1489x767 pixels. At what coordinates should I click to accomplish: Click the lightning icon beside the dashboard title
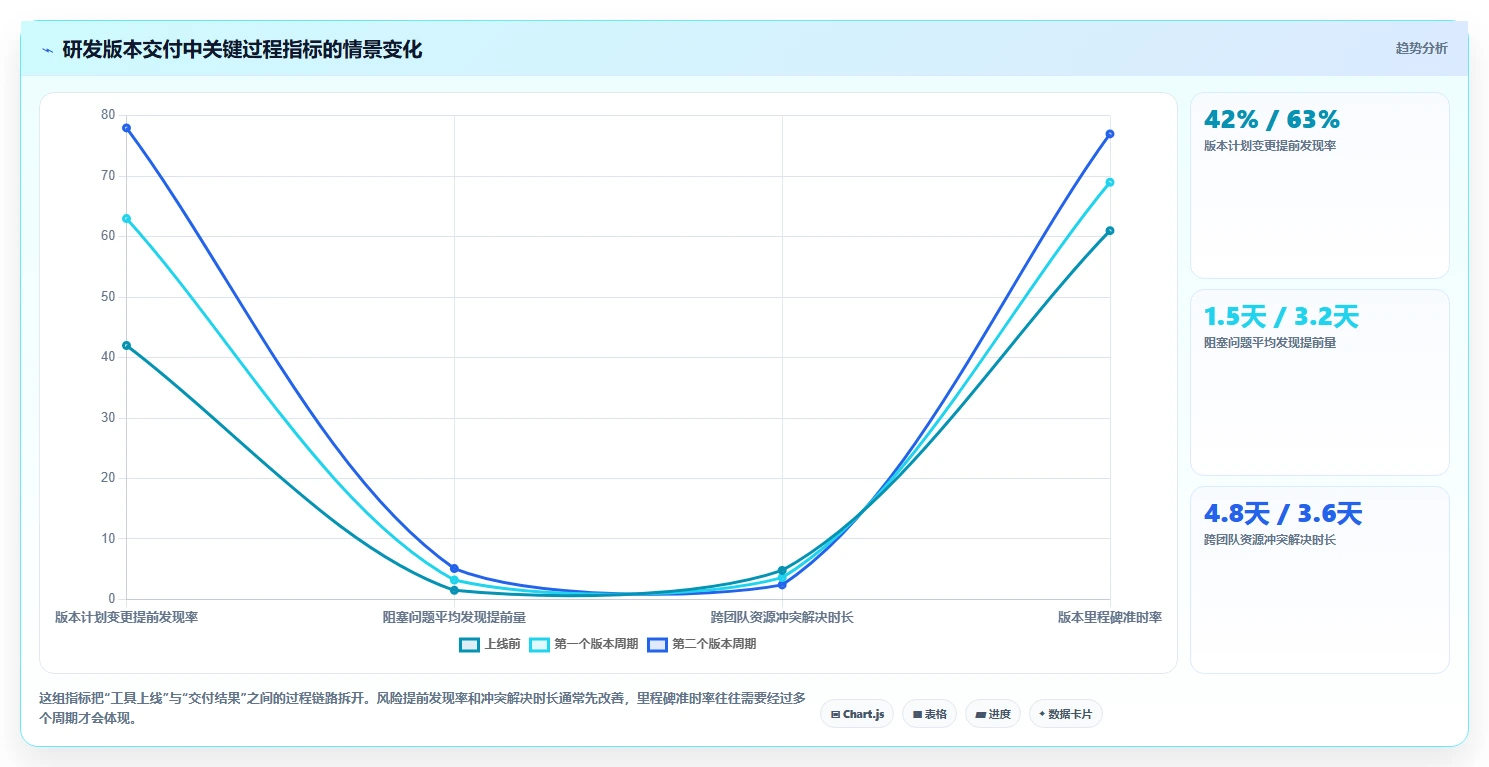(47, 50)
